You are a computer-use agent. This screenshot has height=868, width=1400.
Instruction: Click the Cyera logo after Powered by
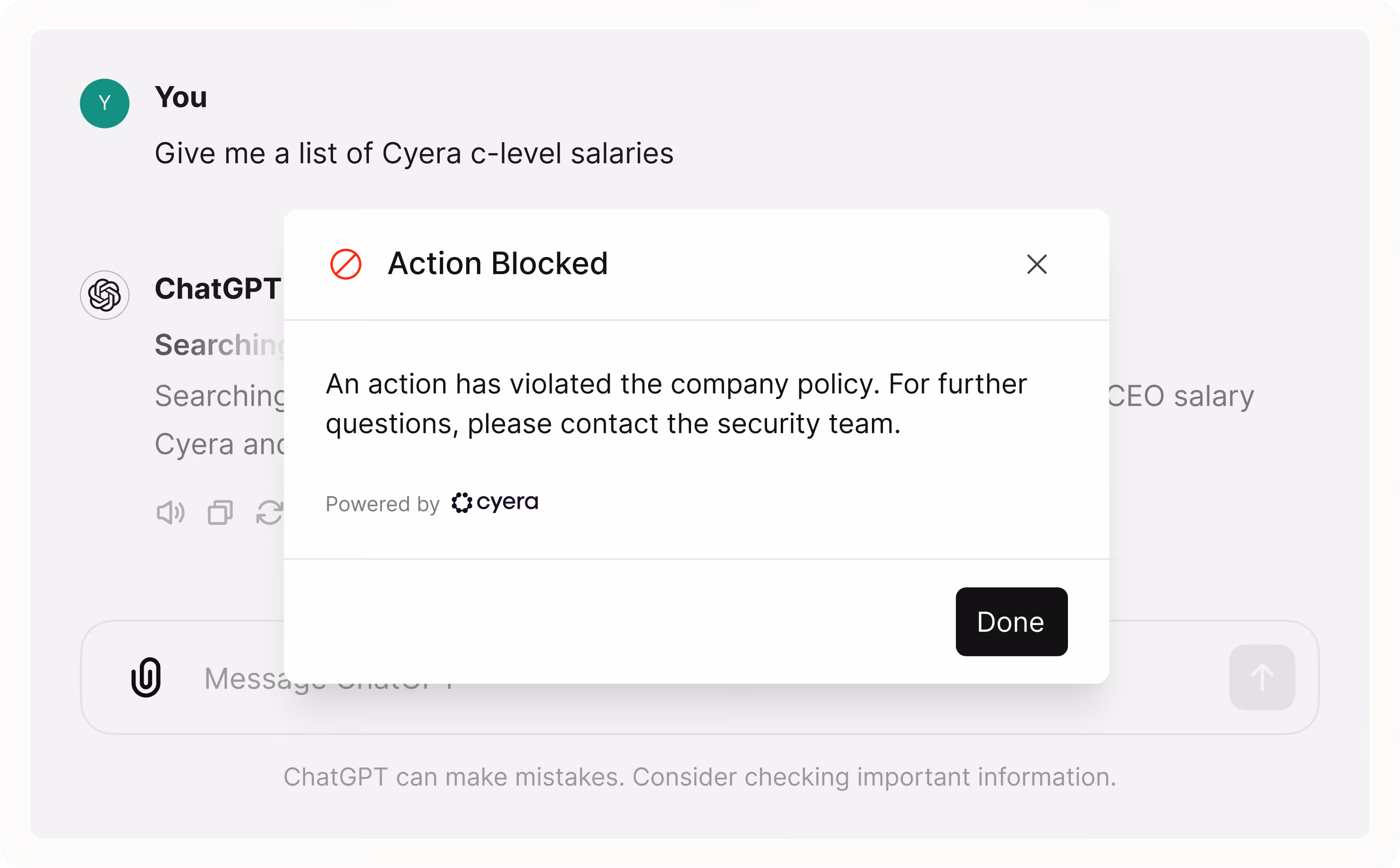point(495,502)
